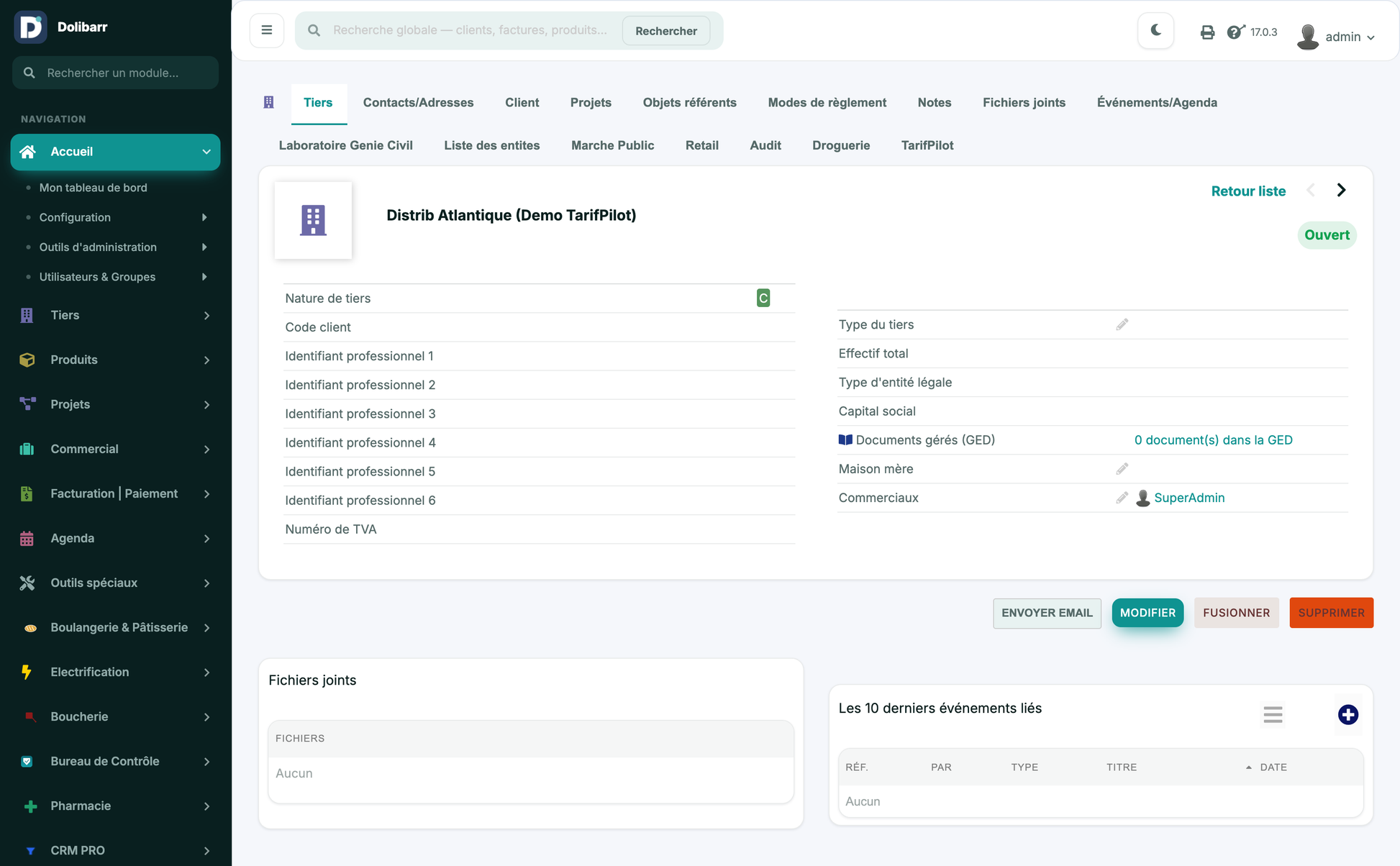Add new event with plus icon

click(x=1347, y=714)
